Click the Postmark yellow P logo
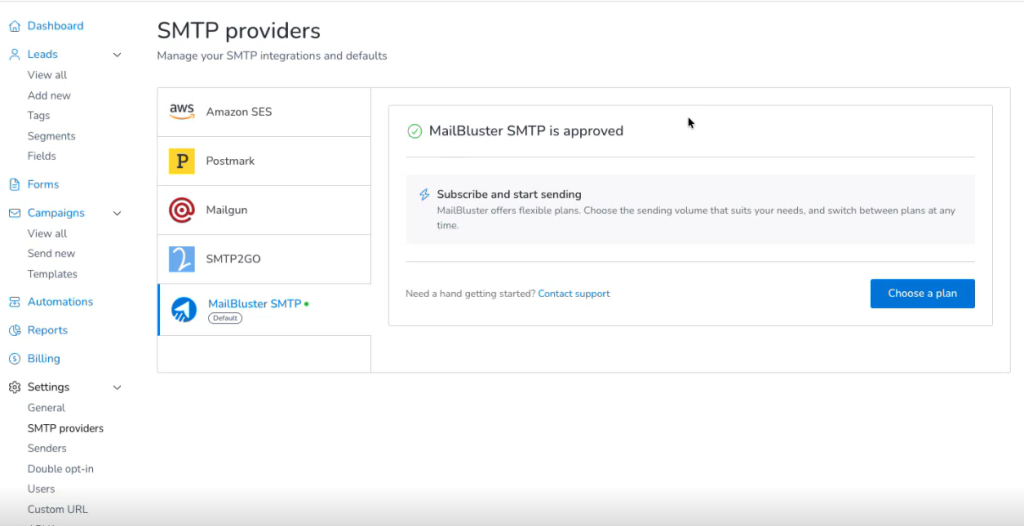The width and height of the screenshot is (1024, 526). [x=182, y=161]
